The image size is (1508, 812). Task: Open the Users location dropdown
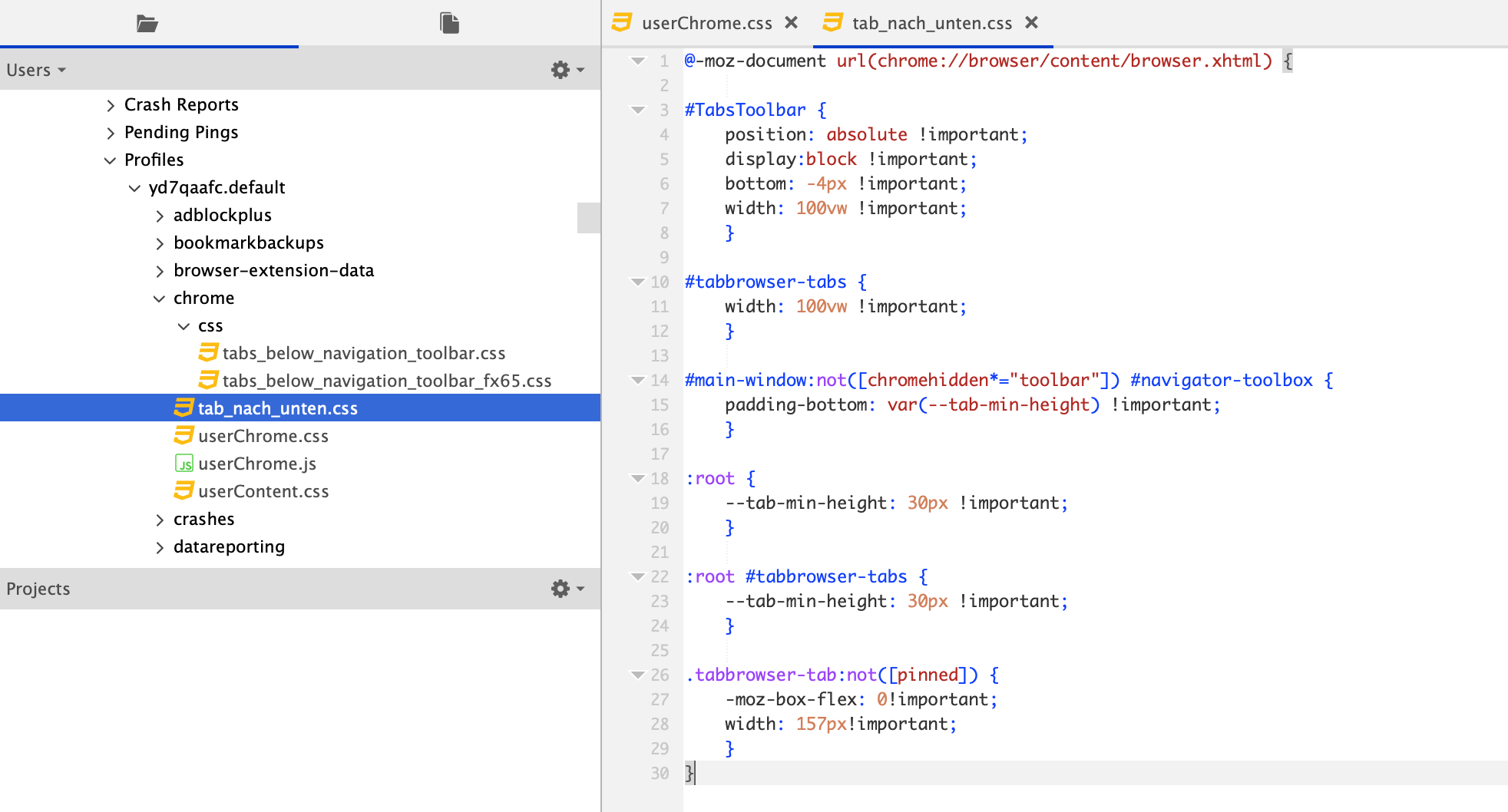point(36,70)
